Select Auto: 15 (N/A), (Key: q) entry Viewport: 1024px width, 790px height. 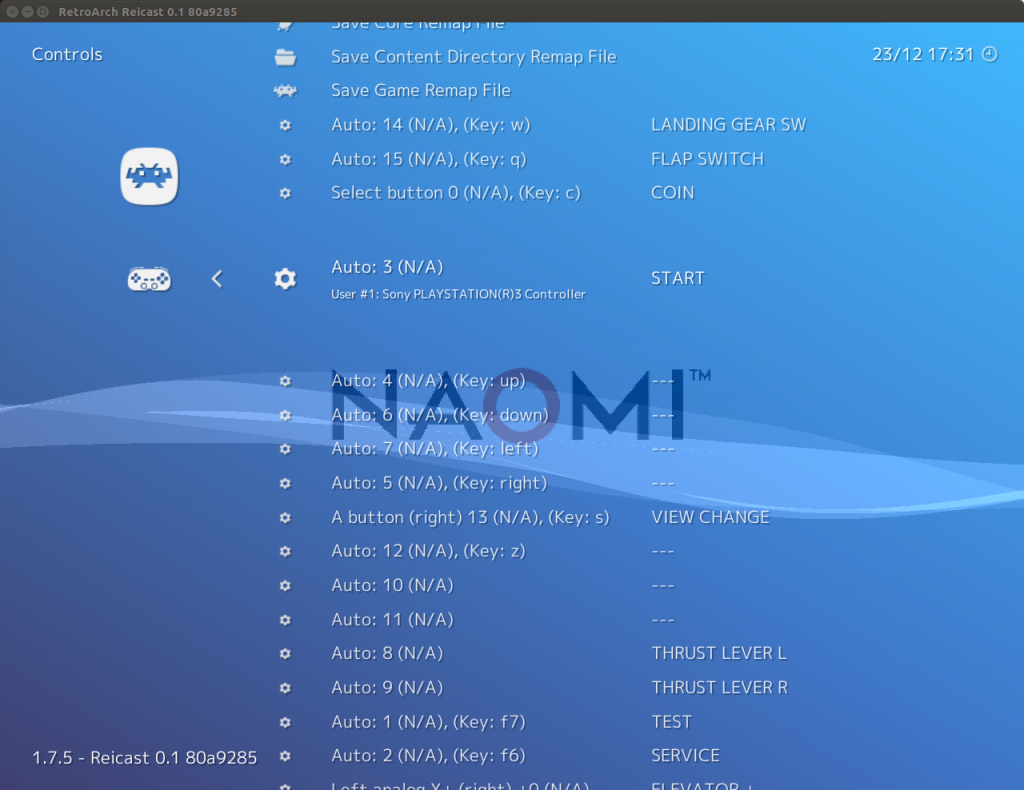tap(428, 159)
